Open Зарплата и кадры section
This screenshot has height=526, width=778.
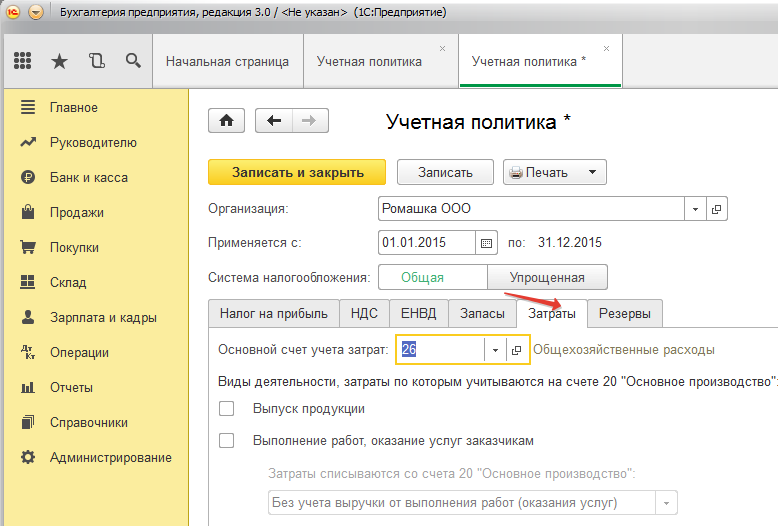tap(103, 318)
